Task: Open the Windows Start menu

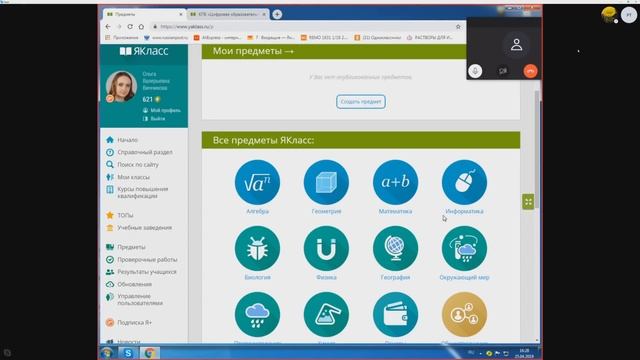Action: [x=107, y=353]
